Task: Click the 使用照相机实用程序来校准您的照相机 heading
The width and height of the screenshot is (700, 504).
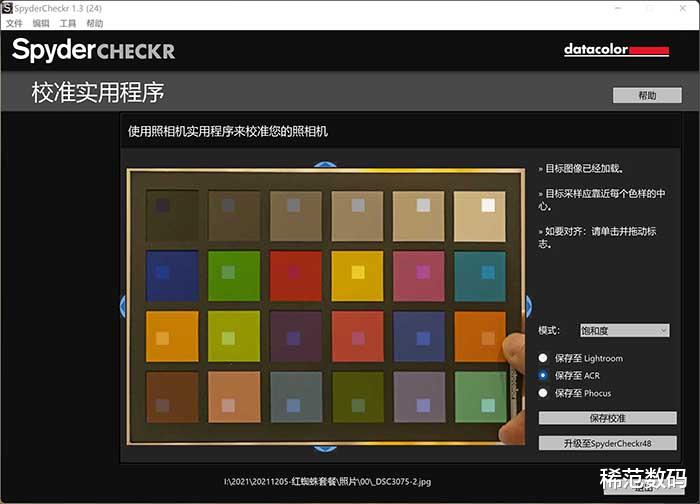Action: pos(228,131)
